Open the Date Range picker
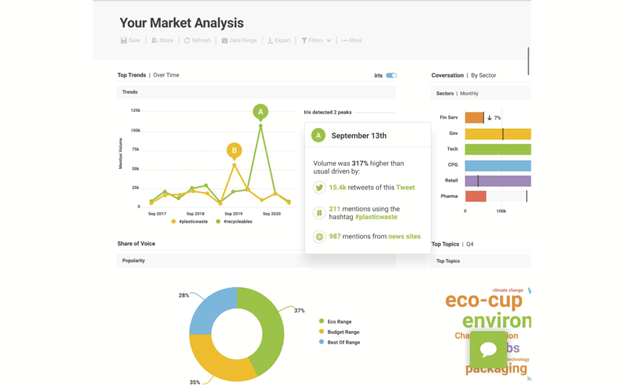 pos(239,40)
